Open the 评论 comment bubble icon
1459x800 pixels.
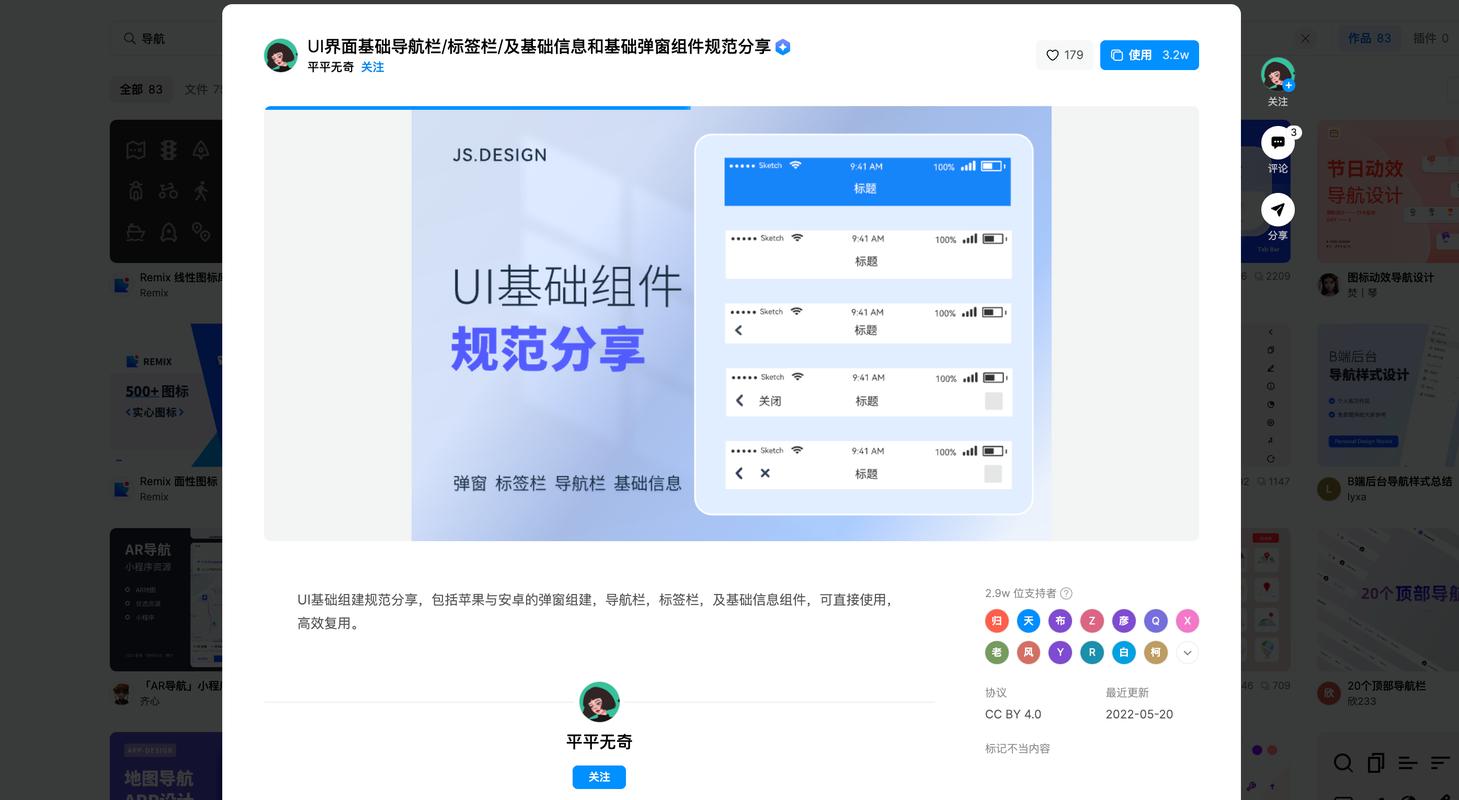1278,143
